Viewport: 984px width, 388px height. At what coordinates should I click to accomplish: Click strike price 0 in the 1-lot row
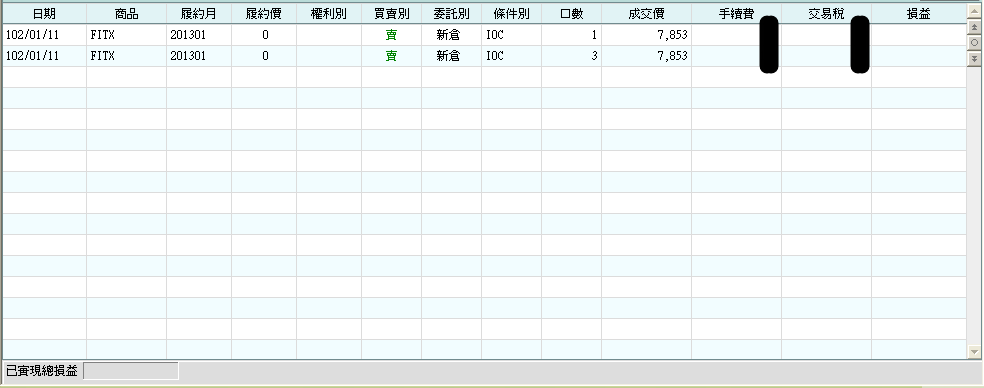(x=265, y=35)
